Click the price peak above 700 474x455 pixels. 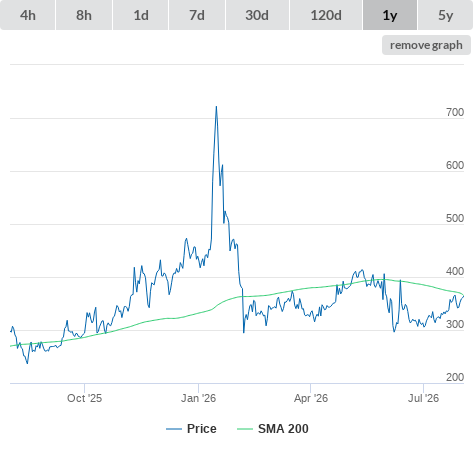click(216, 107)
